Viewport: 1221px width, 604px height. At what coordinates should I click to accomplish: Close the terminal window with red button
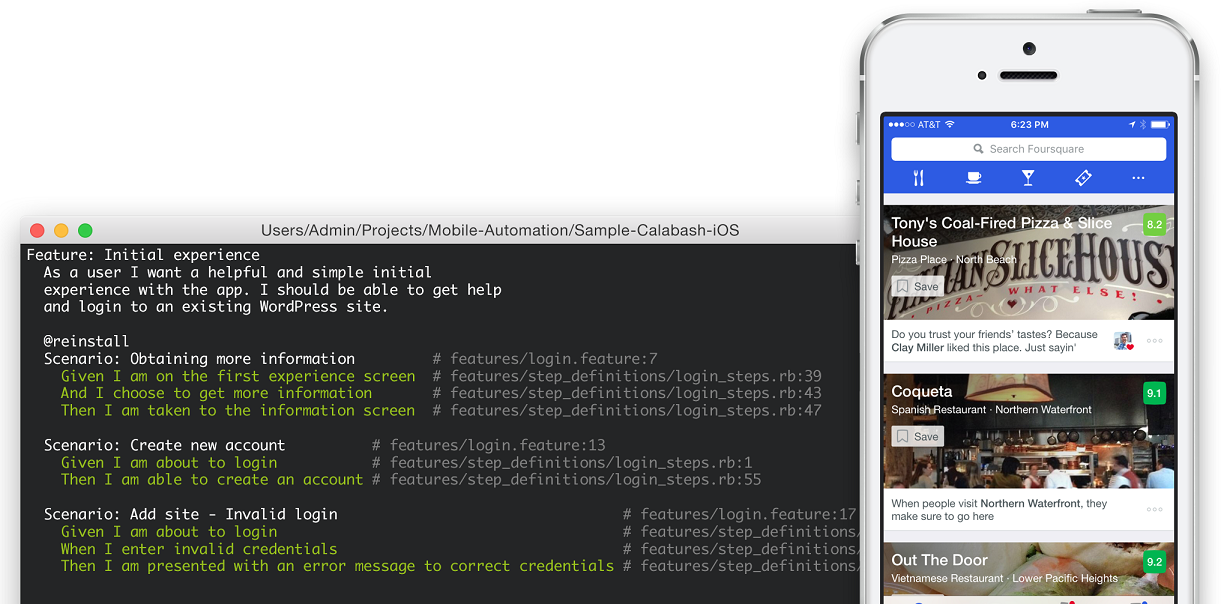[x=38, y=230]
